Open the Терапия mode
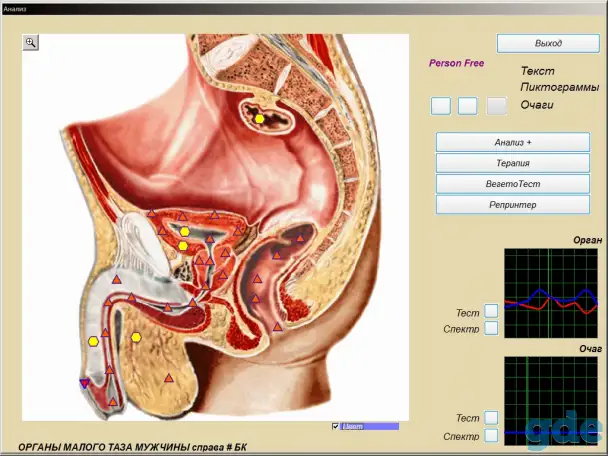This screenshot has height=456, width=608. (513, 163)
